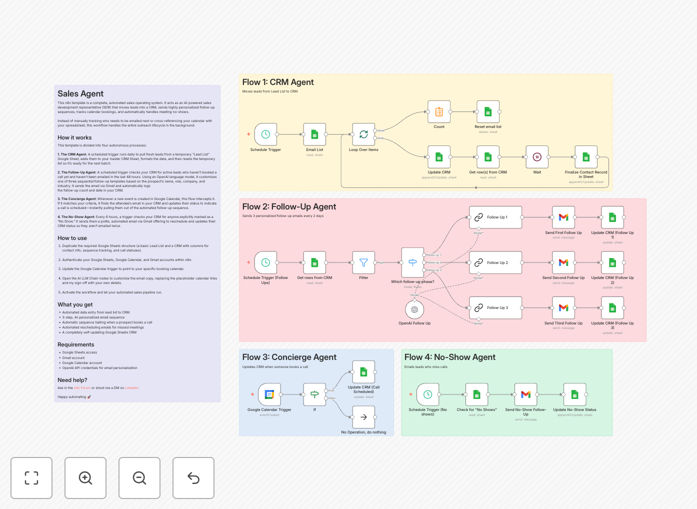Screen dimensions: 697x509
Task: Select the Check for "No Shows" node
Action: click(477, 394)
